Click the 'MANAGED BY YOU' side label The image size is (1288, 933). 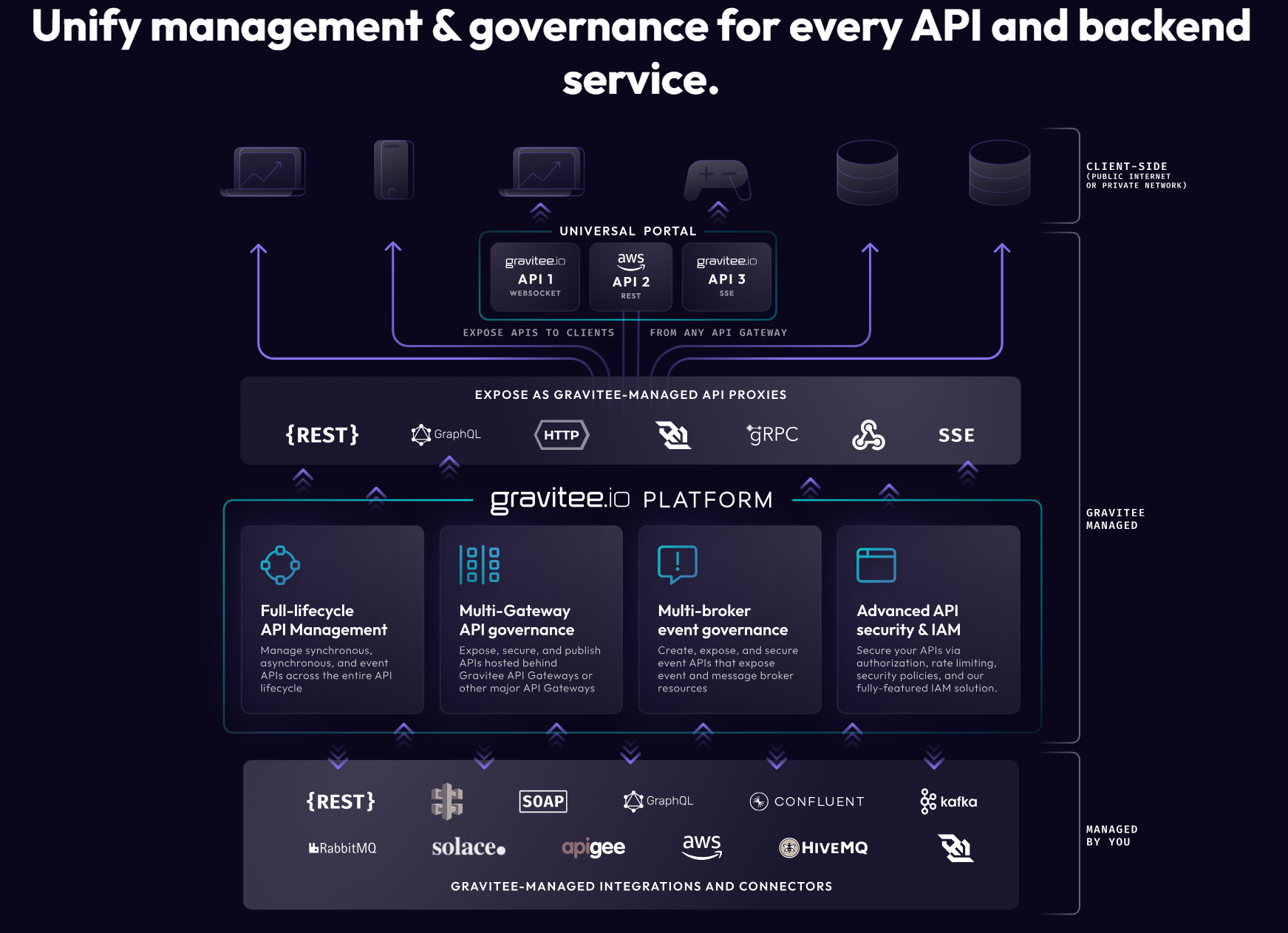1111,835
